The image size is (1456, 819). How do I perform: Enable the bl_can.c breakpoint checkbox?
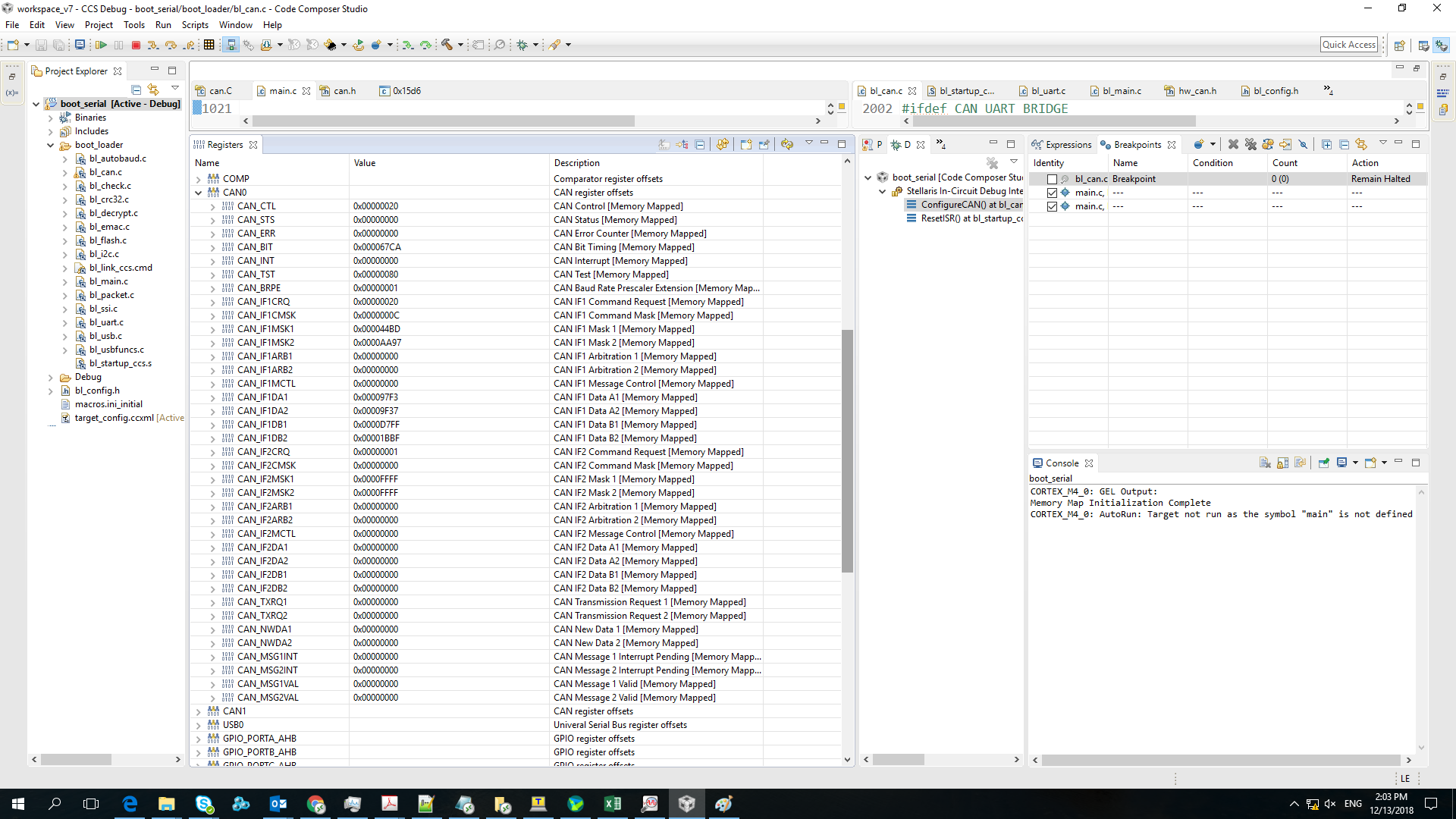[1052, 180]
